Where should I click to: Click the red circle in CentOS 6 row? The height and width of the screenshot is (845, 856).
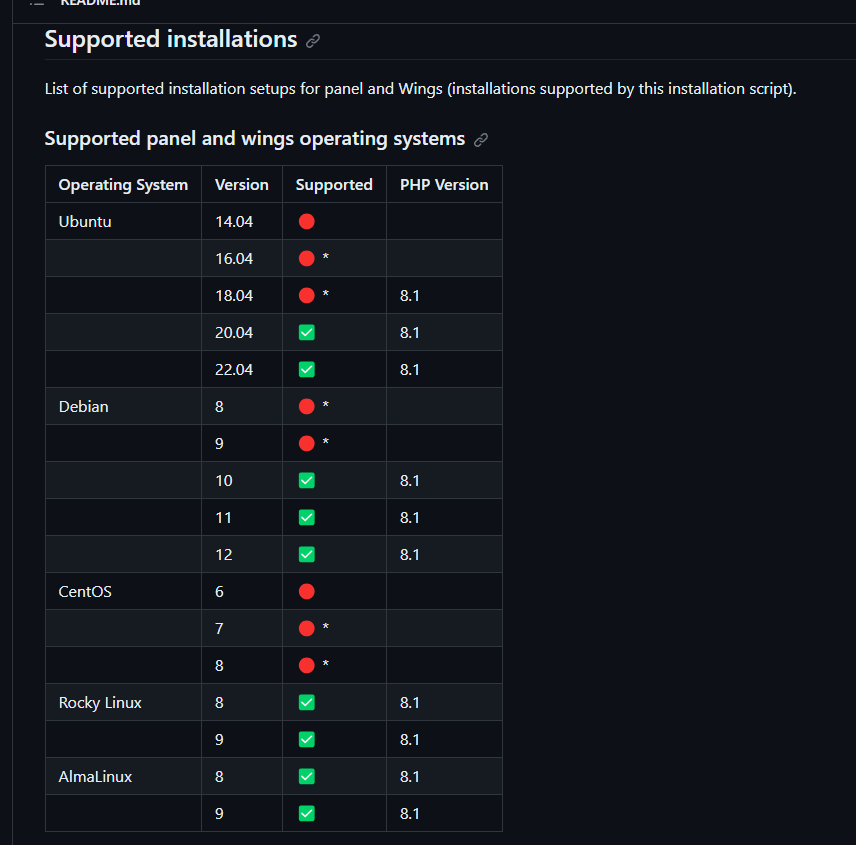pyautogui.click(x=307, y=591)
